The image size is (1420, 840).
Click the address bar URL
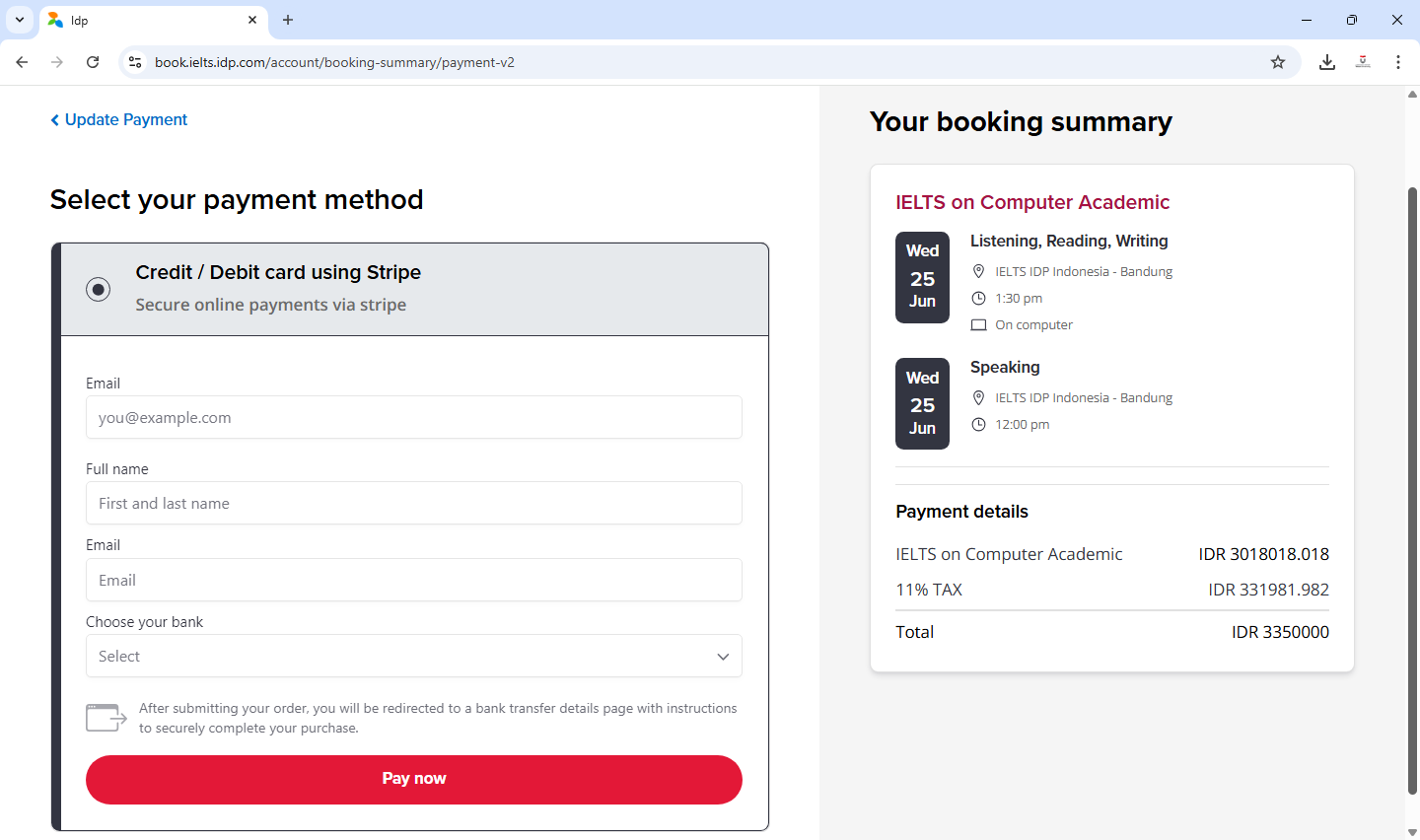click(334, 62)
